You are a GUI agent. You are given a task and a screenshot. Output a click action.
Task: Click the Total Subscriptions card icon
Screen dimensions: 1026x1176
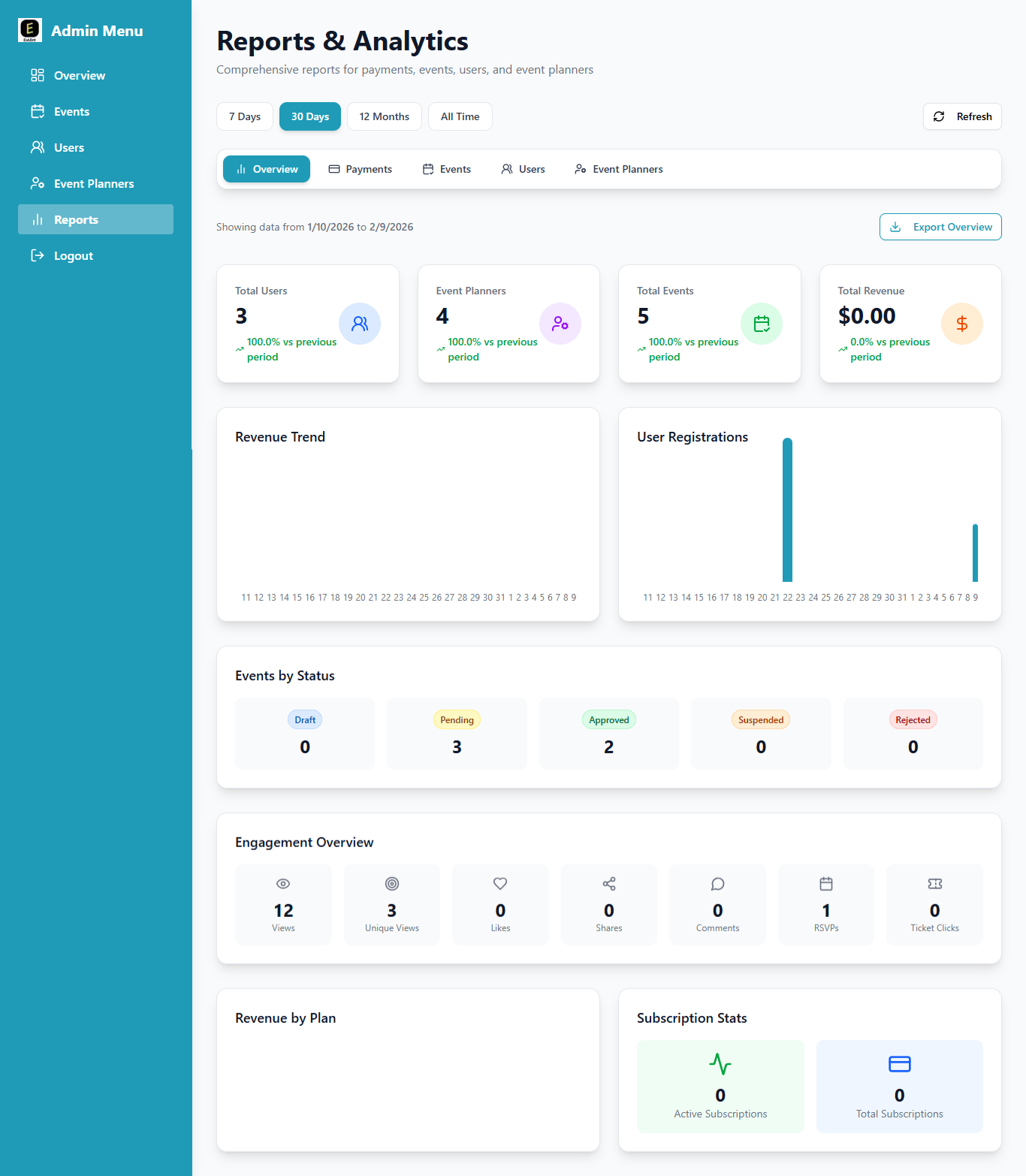click(x=900, y=1064)
